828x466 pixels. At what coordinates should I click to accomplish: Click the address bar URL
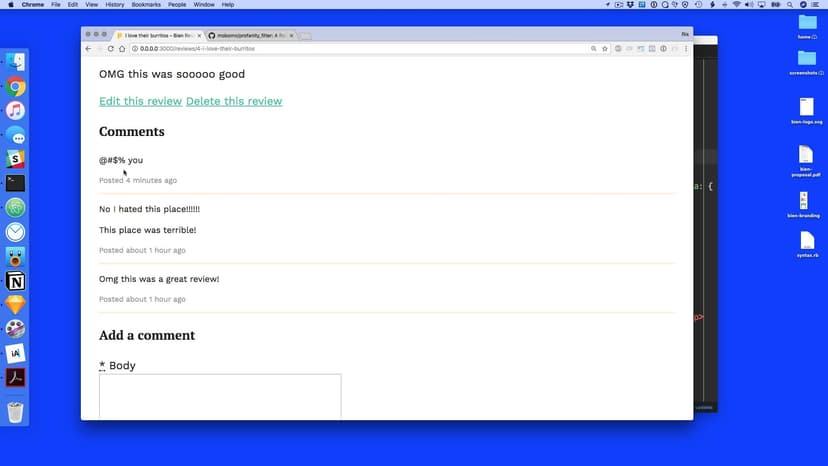click(300, 48)
